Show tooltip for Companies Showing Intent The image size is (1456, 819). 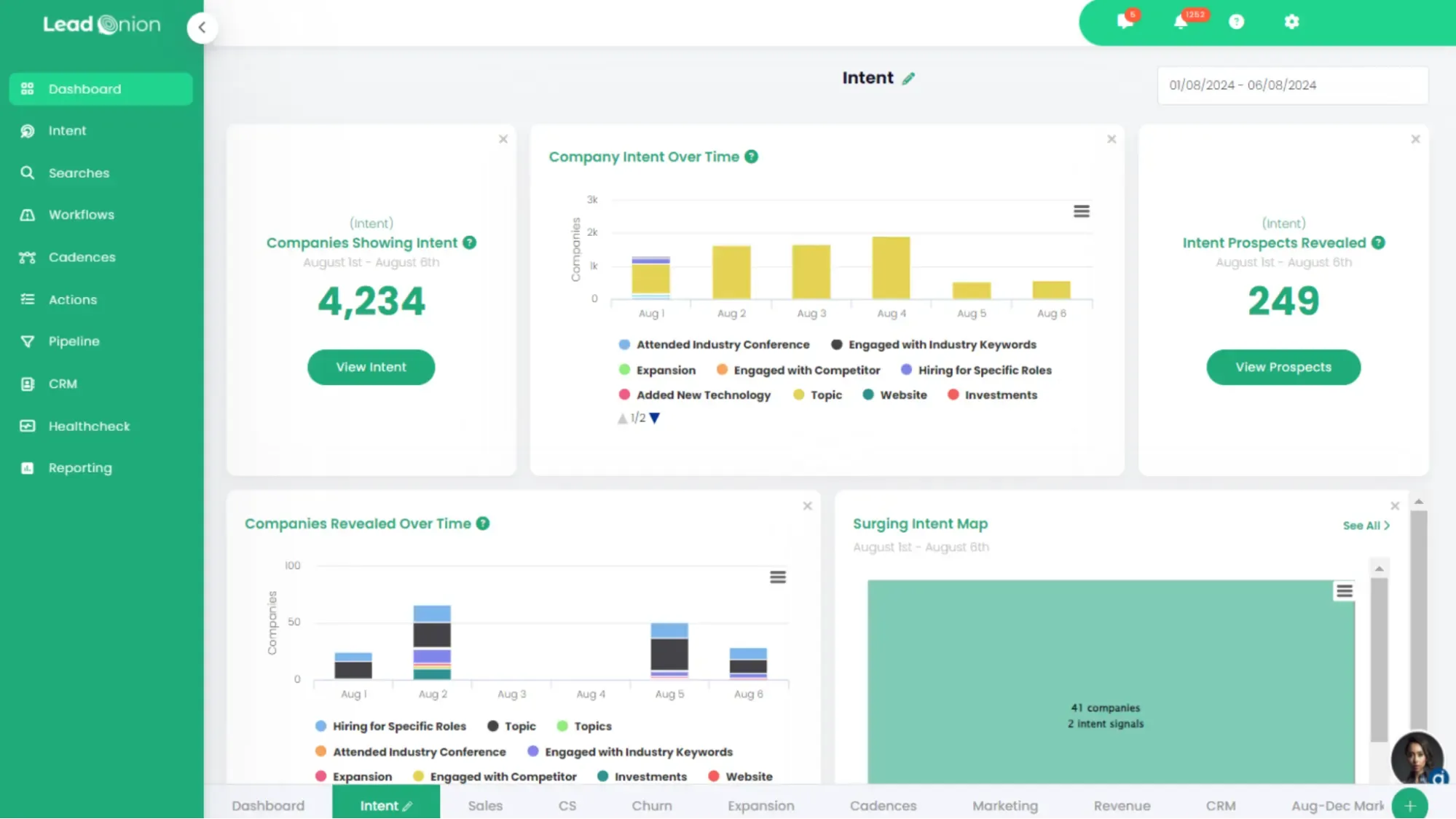tap(470, 242)
